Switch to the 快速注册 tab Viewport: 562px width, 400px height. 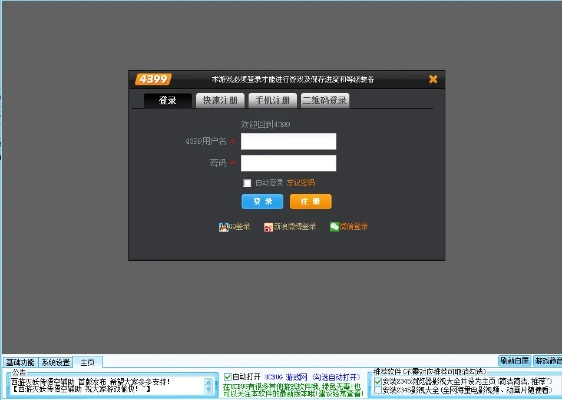(220, 100)
